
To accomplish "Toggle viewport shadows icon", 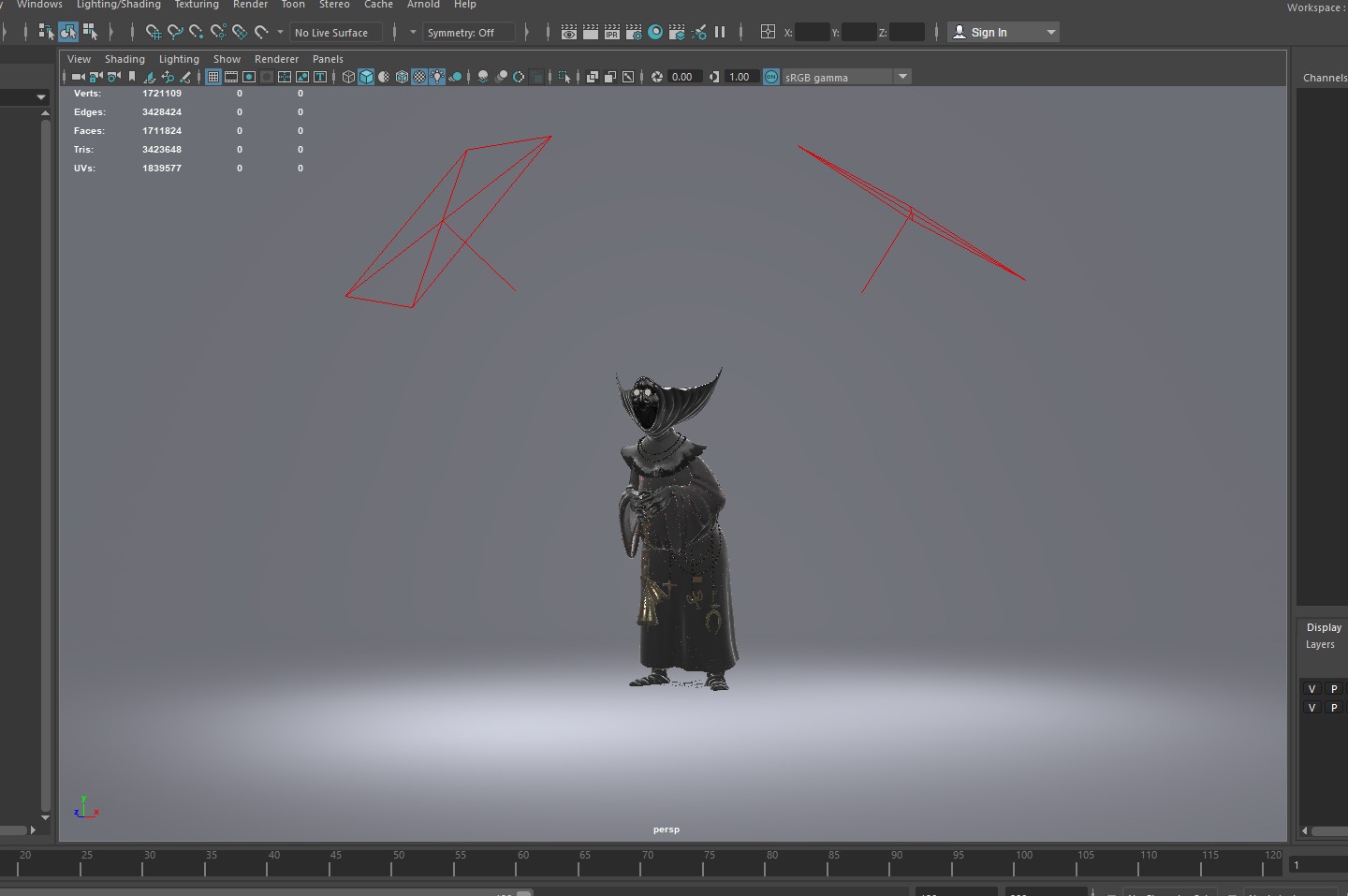I will 456,77.
